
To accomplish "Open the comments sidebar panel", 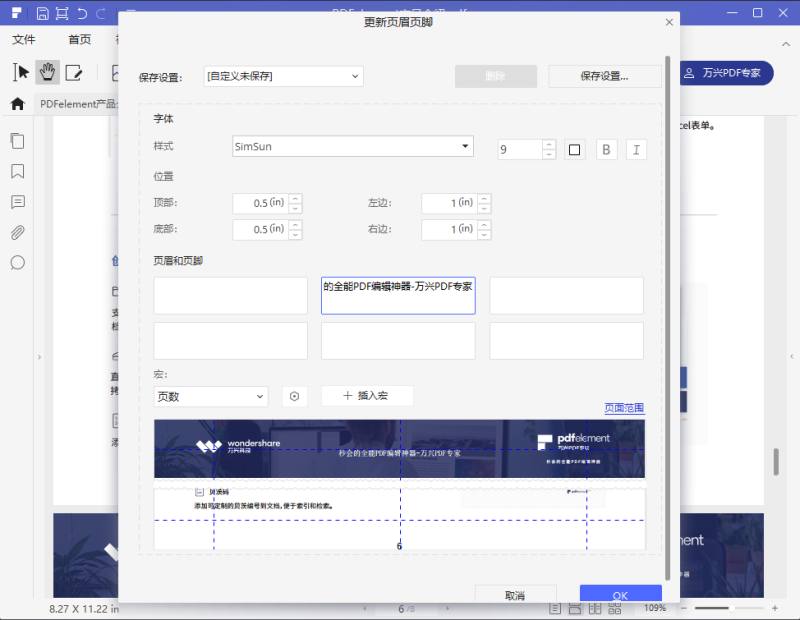I will point(17,202).
